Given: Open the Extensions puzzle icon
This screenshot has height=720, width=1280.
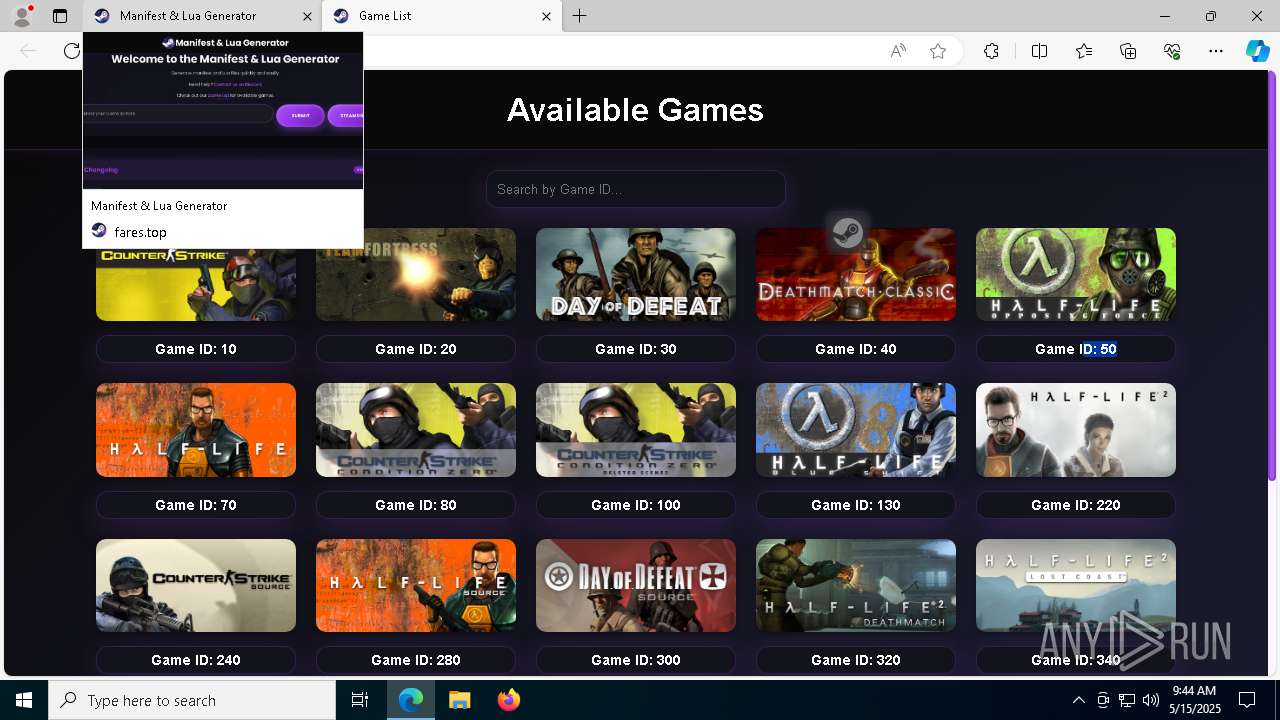Looking at the screenshot, I should click(x=991, y=51).
